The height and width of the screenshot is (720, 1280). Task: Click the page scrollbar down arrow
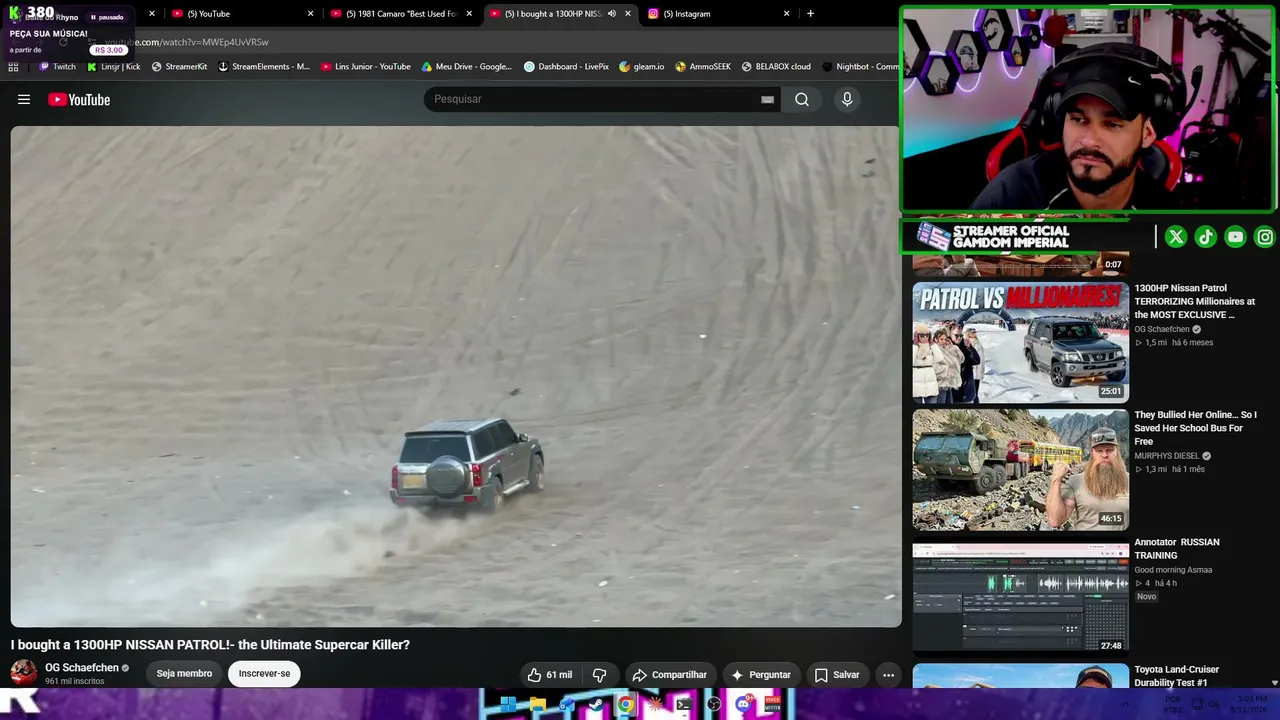(x=1274, y=682)
